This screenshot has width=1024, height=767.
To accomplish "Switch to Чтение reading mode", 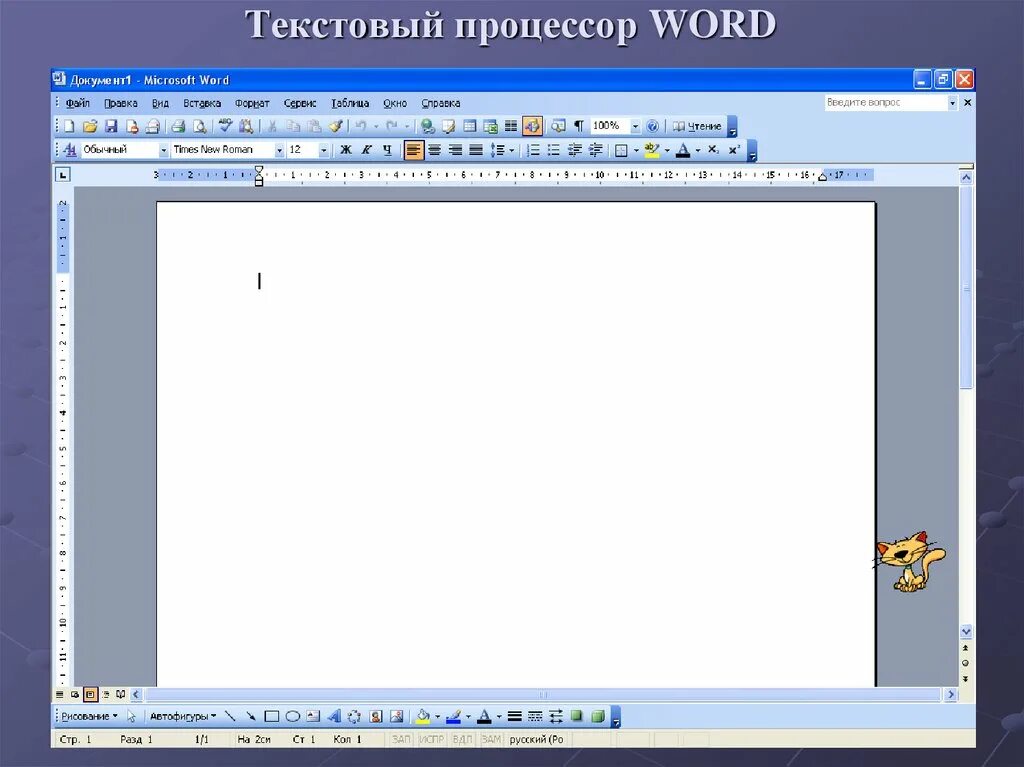I will (697, 126).
